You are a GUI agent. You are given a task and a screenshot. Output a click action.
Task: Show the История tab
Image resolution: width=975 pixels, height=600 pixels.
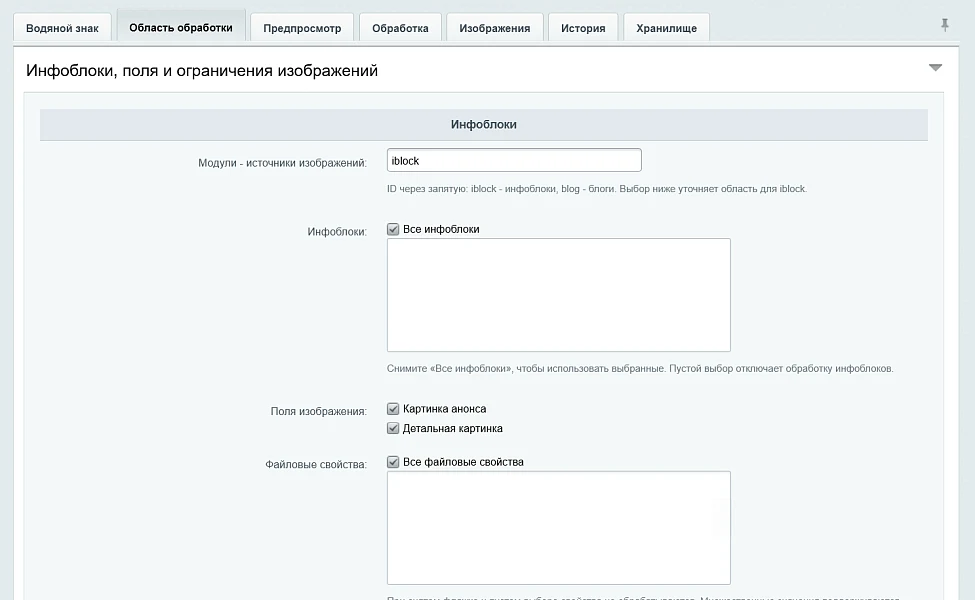(583, 27)
